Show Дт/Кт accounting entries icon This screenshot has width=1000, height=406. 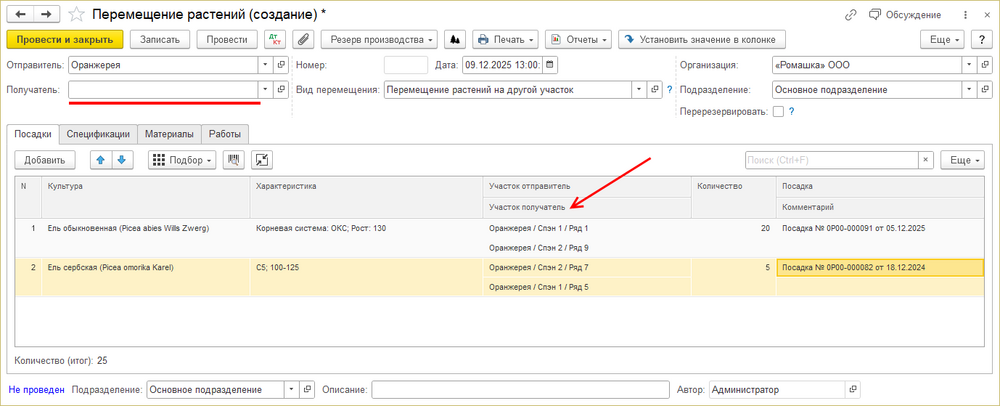[x=275, y=40]
